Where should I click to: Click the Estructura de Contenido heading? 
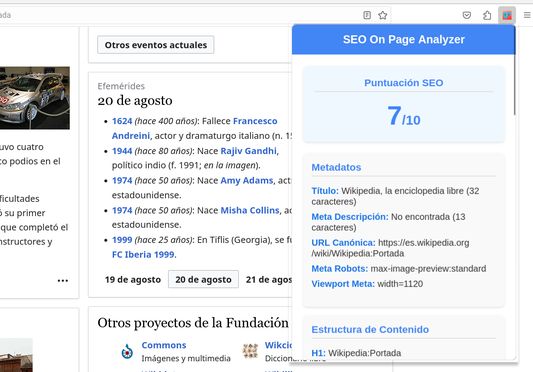tap(370, 329)
